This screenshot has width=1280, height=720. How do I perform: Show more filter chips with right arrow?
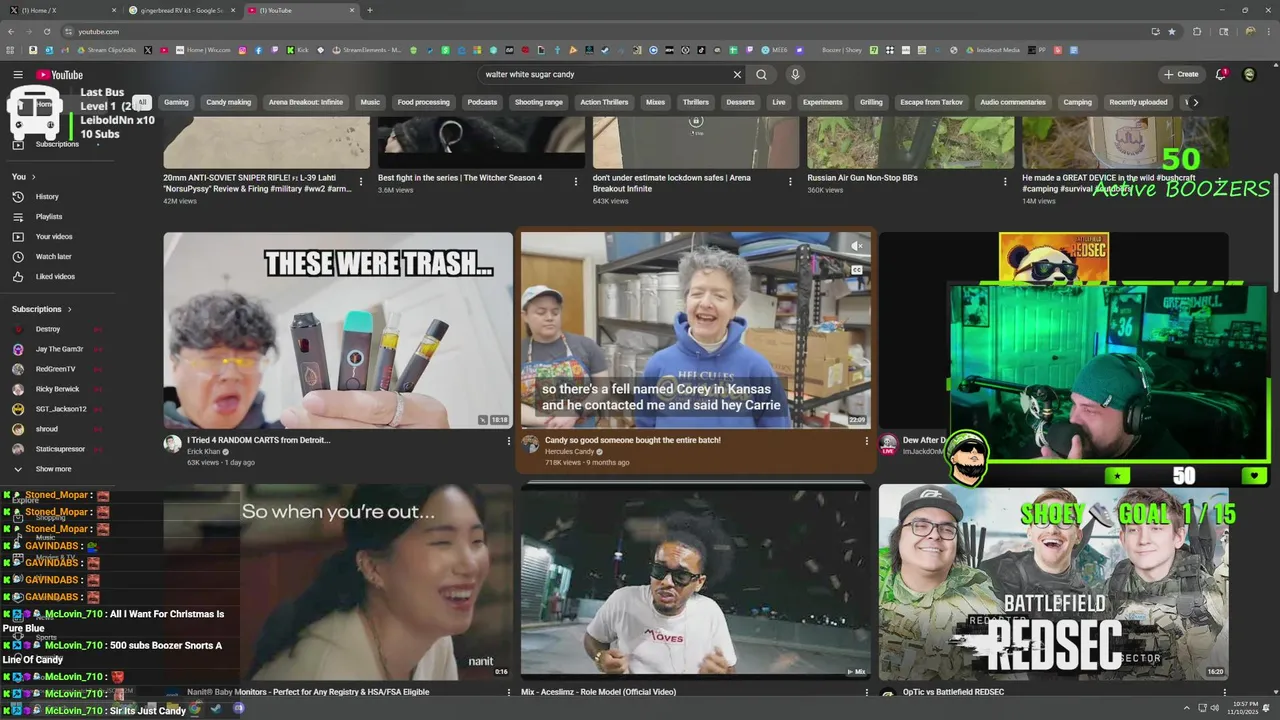(1195, 102)
